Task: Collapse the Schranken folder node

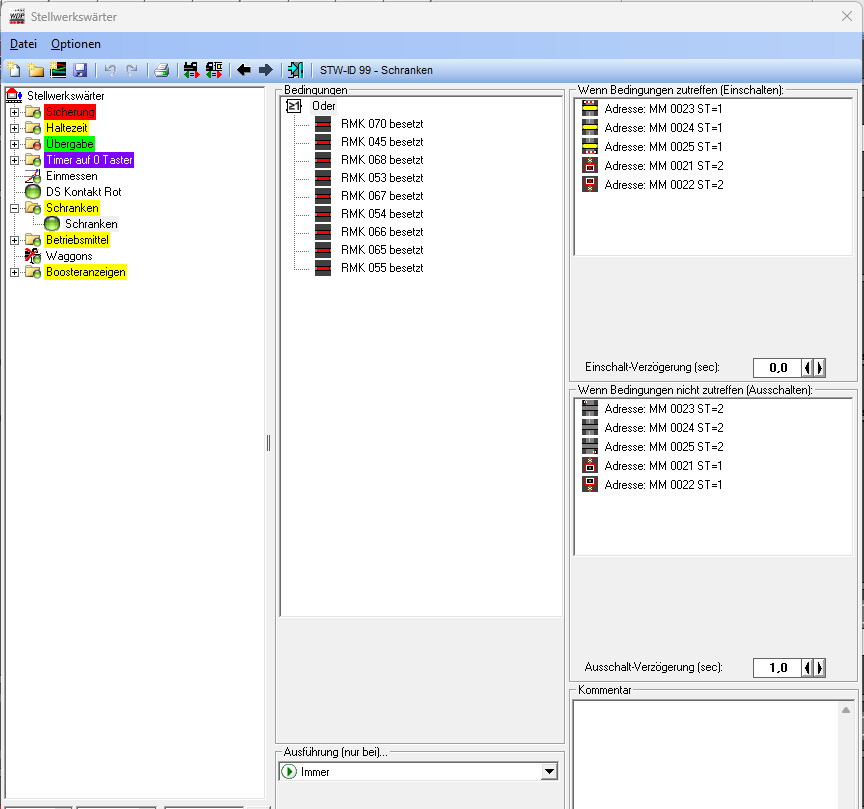Action: pyautogui.click(x=15, y=208)
